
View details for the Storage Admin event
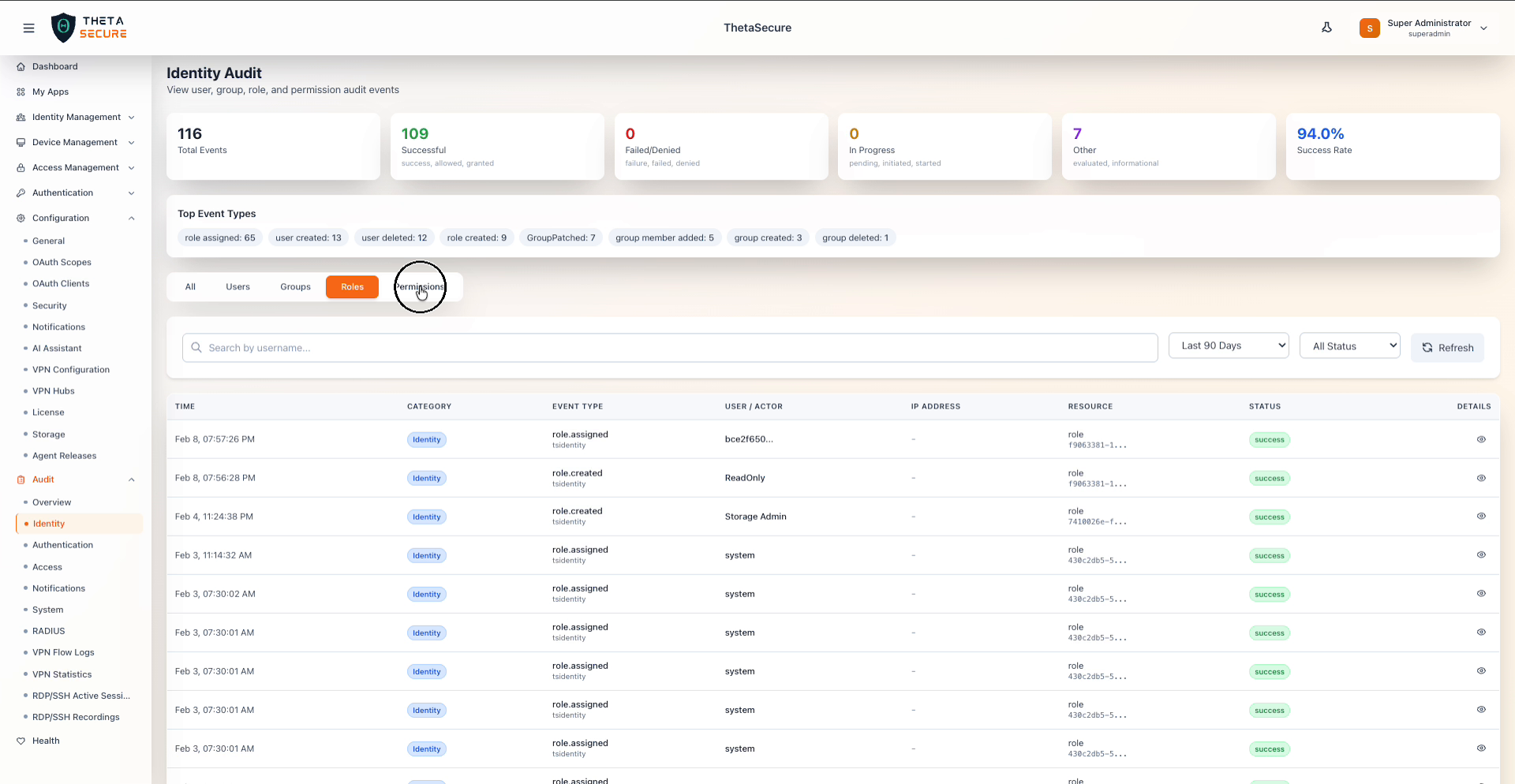tap(1482, 517)
